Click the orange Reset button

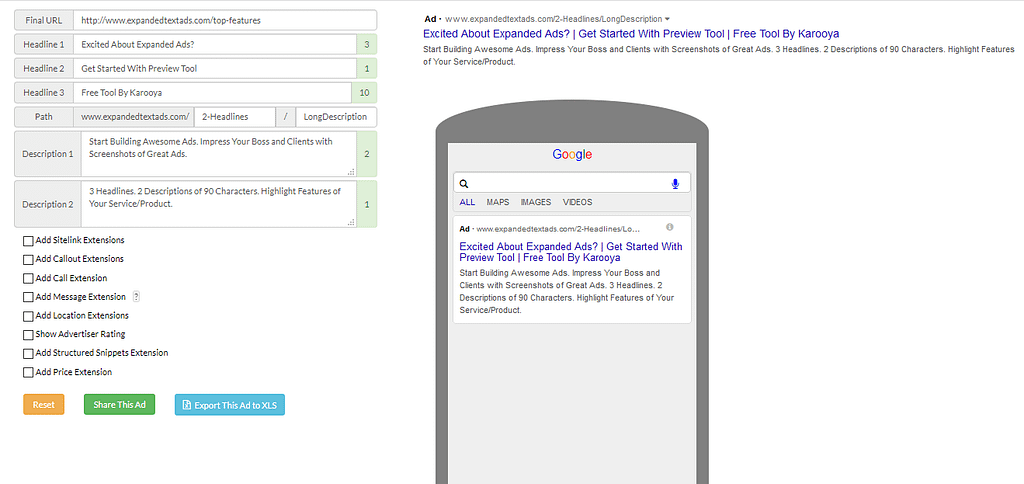tap(44, 405)
